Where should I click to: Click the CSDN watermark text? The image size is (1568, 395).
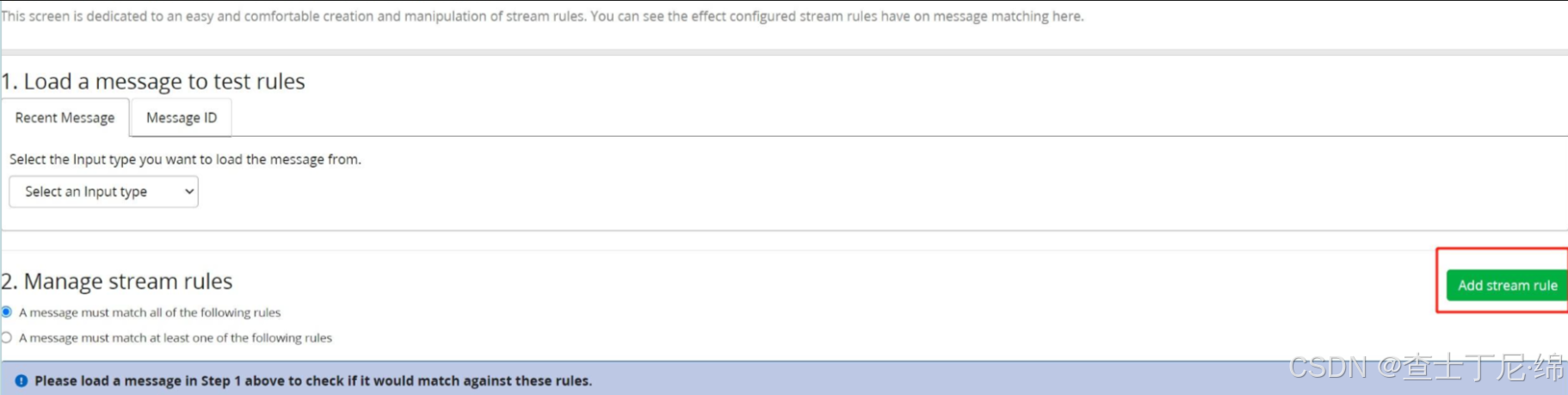tap(1426, 367)
